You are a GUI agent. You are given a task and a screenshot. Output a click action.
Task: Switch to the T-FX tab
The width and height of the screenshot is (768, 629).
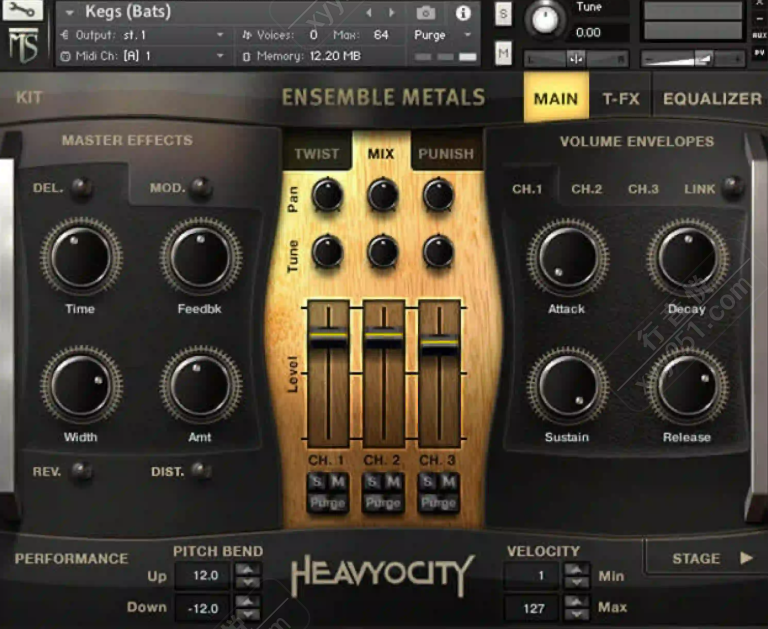tap(621, 98)
